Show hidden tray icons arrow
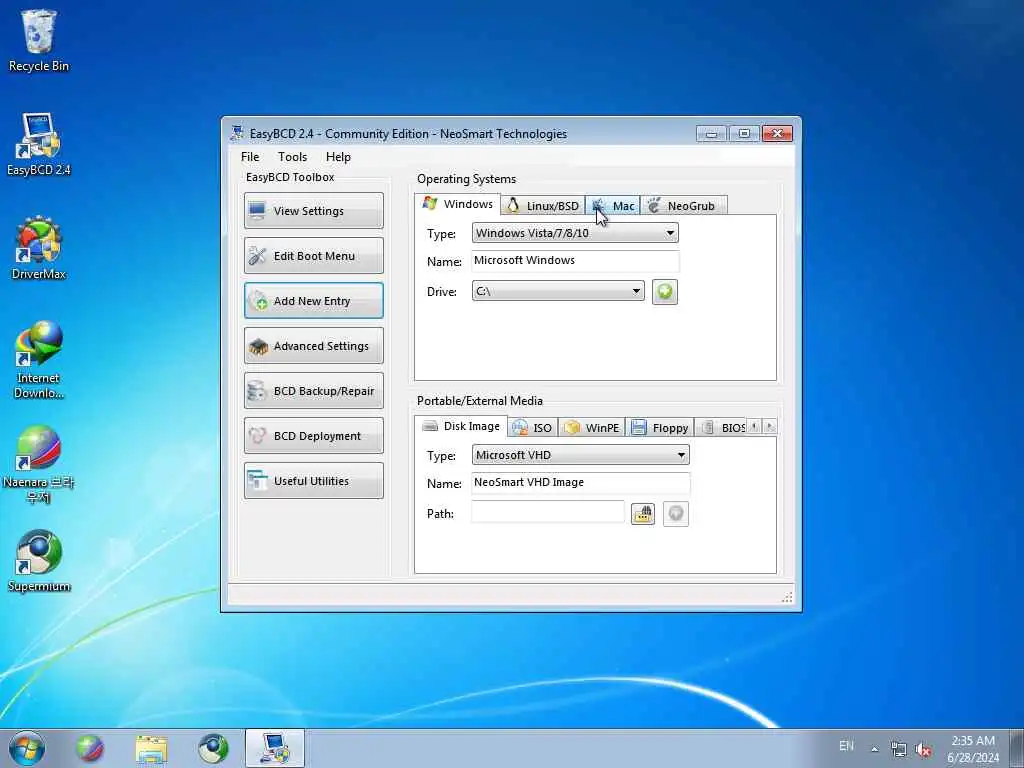Viewport: 1024px width, 768px height. 874,749
